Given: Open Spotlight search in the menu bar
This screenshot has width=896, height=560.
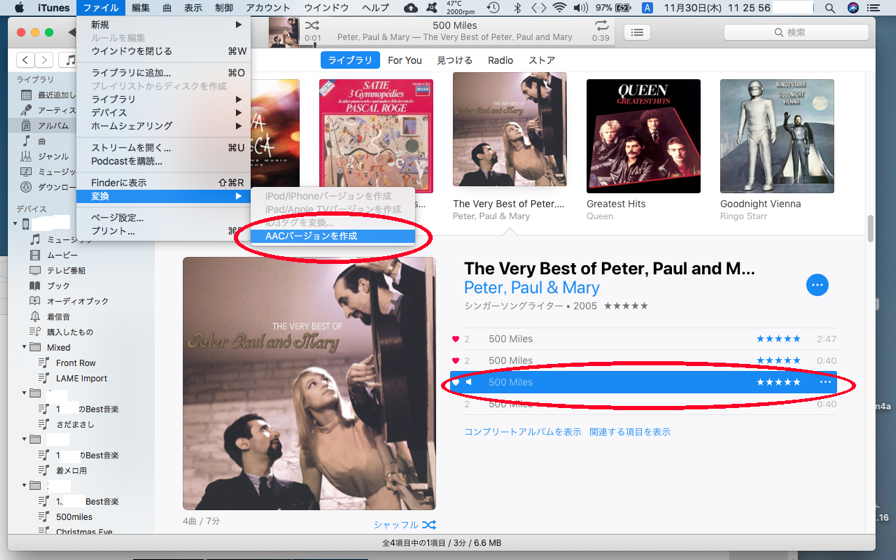Looking at the screenshot, I should click(x=830, y=8).
